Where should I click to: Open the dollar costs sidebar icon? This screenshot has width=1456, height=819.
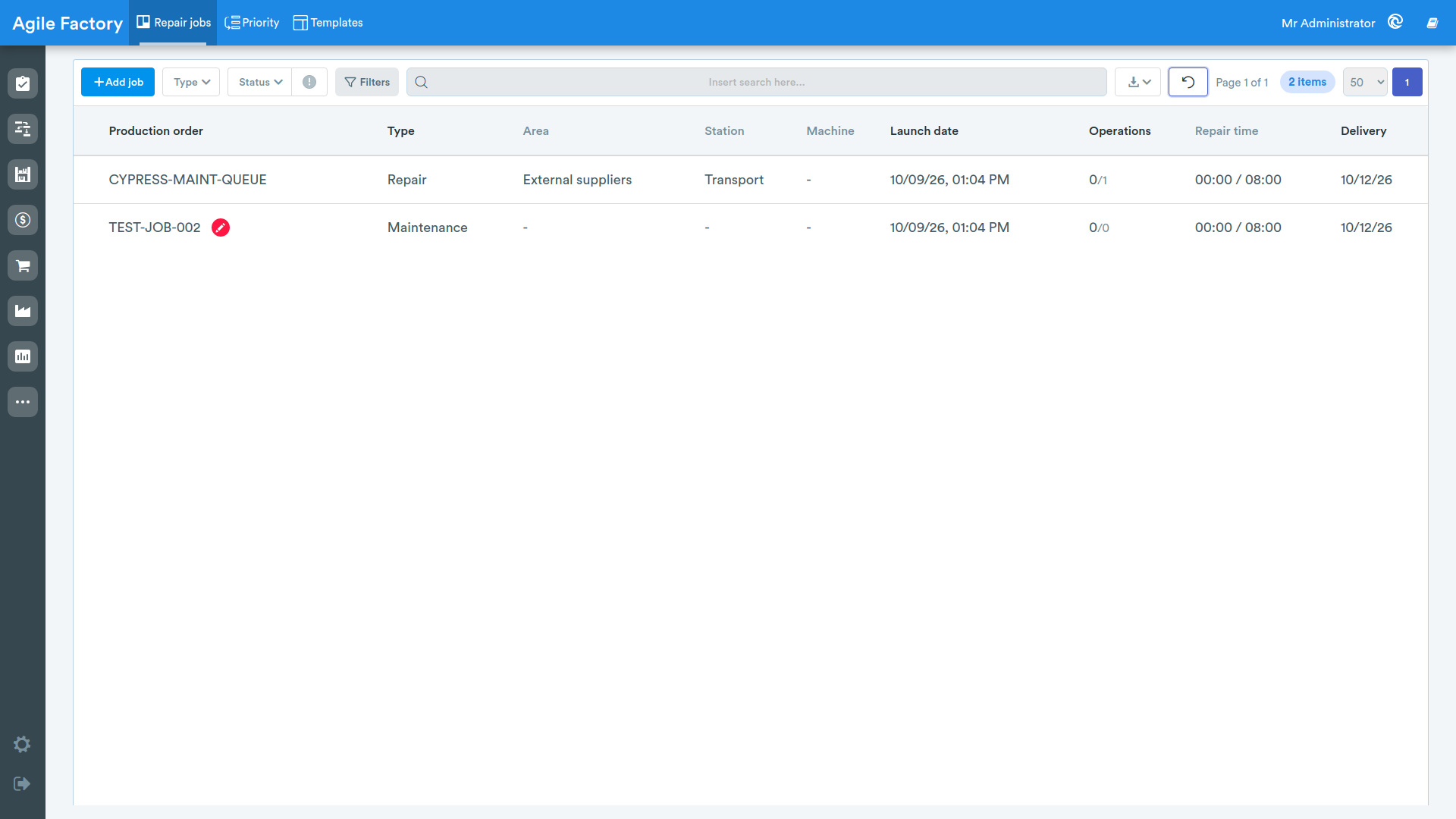point(23,220)
